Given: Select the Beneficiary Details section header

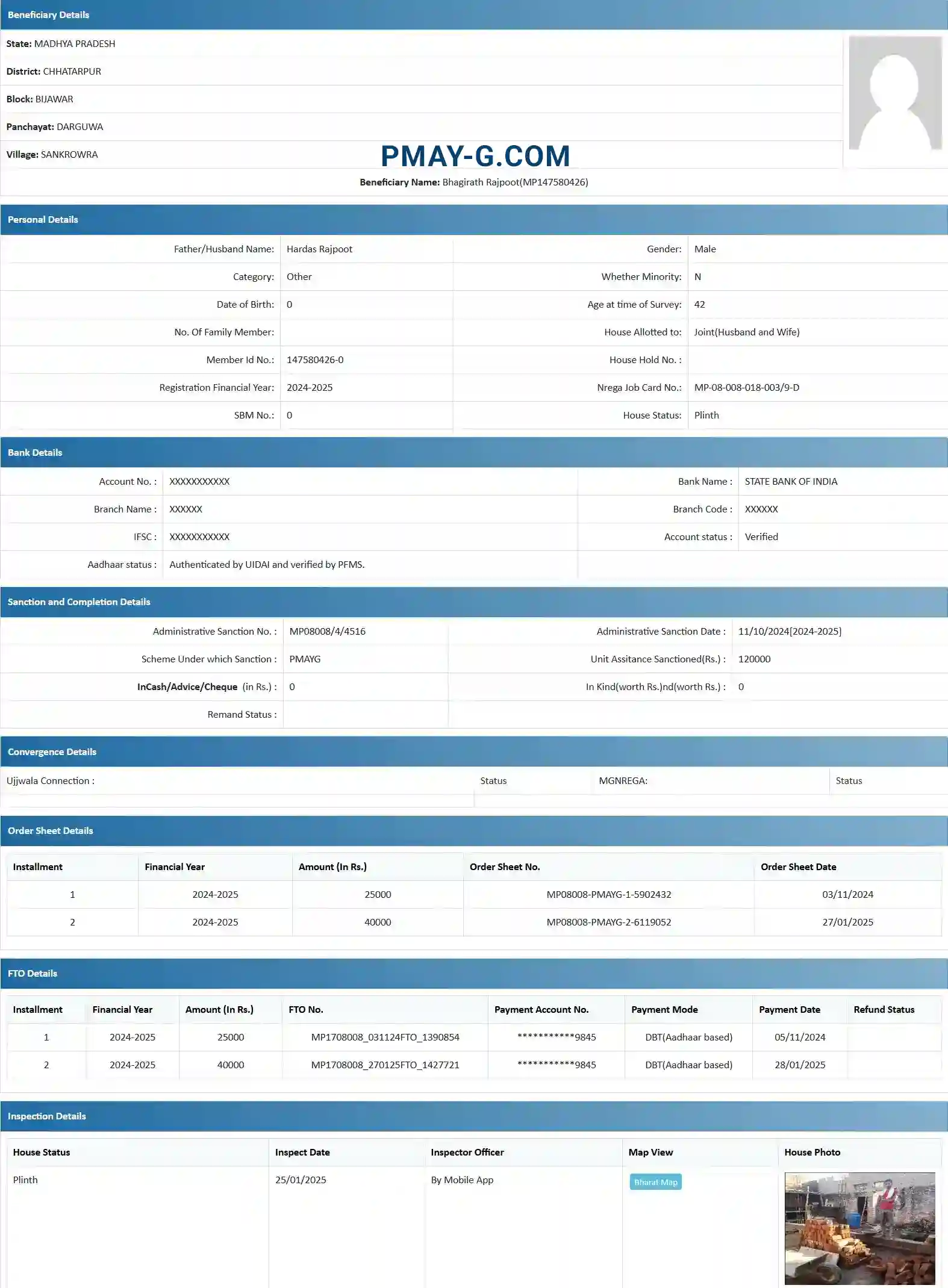Looking at the screenshot, I should (48, 15).
